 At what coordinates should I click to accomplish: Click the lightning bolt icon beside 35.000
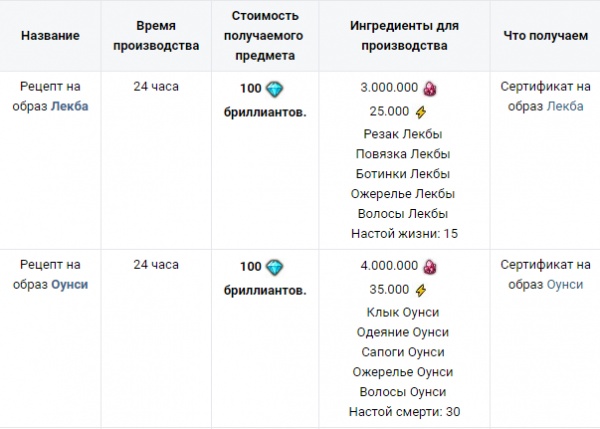(421, 290)
